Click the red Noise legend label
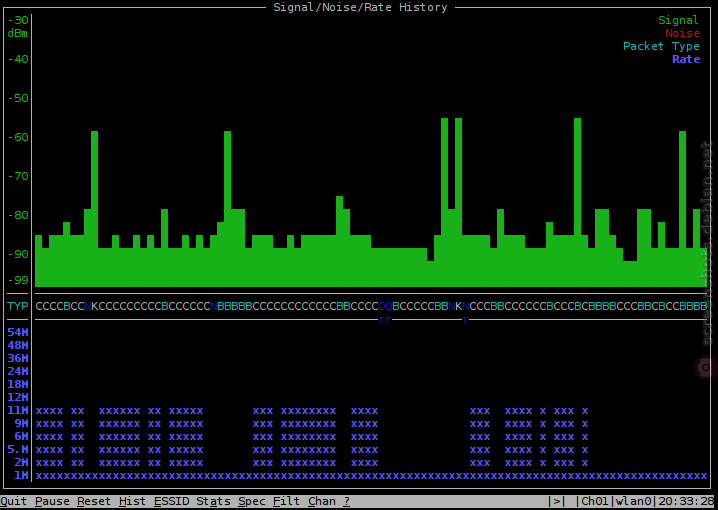Image resolution: width=718 pixels, height=510 pixels. 682,33
